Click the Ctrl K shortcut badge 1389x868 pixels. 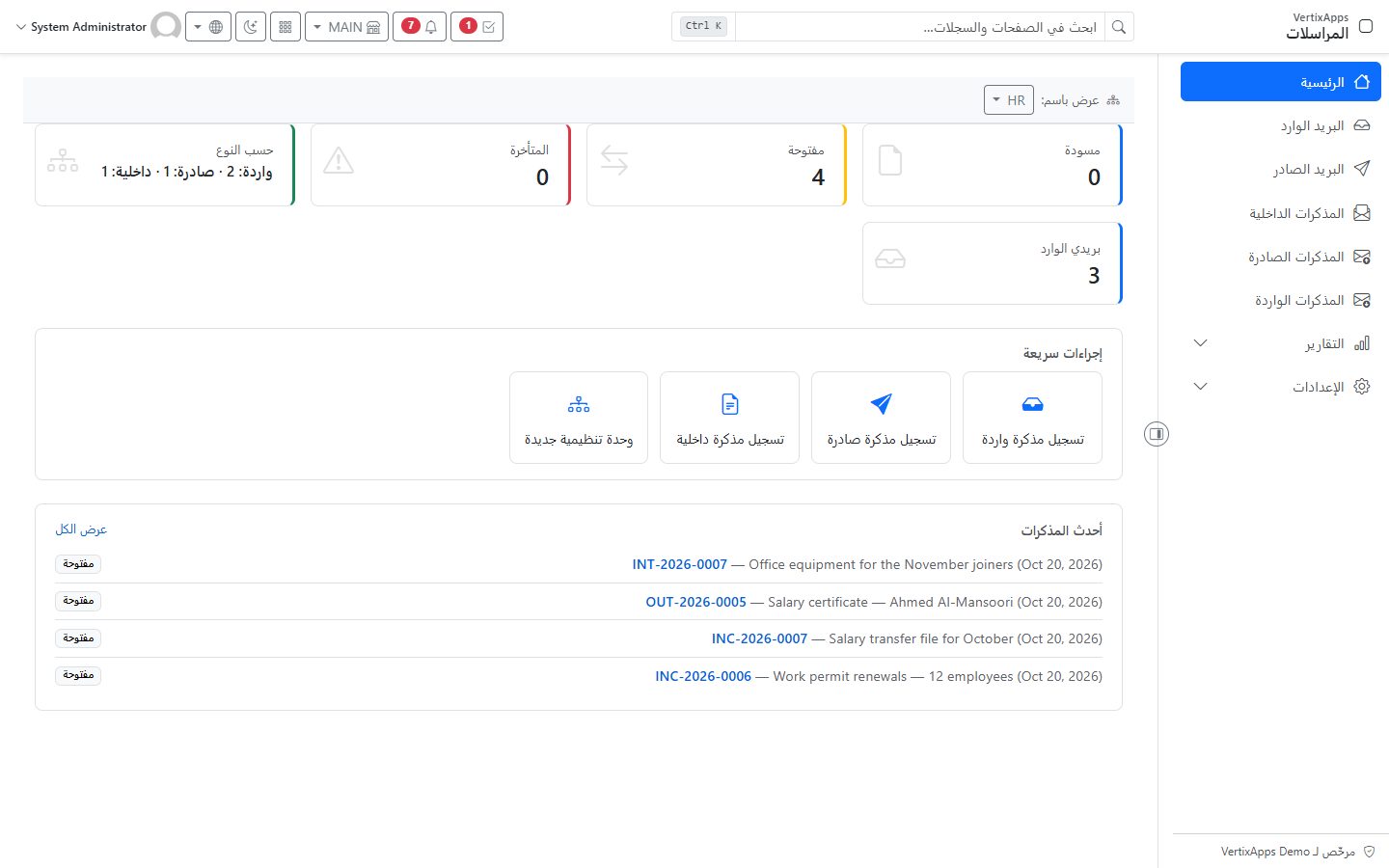(703, 26)
